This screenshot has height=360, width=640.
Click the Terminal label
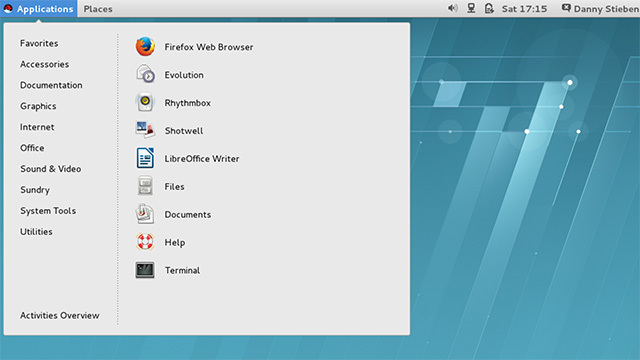coord(182,270)
